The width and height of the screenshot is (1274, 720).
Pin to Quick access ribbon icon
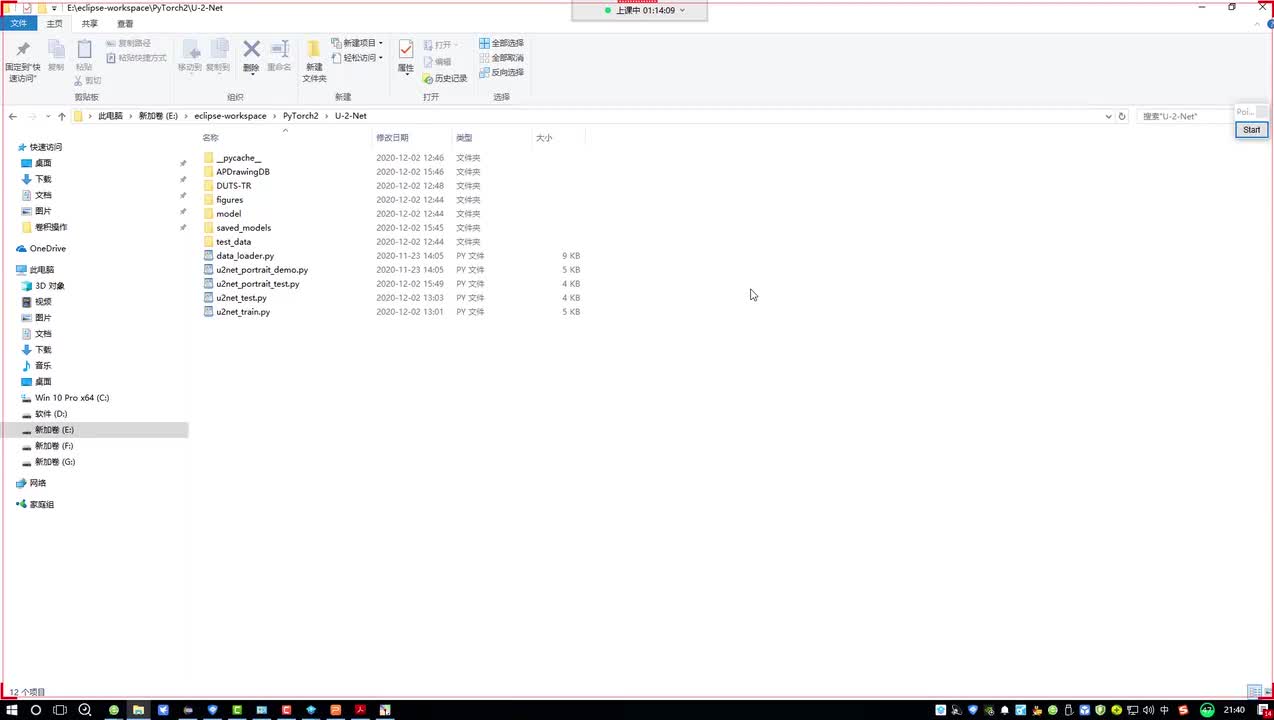click(22, 60)
